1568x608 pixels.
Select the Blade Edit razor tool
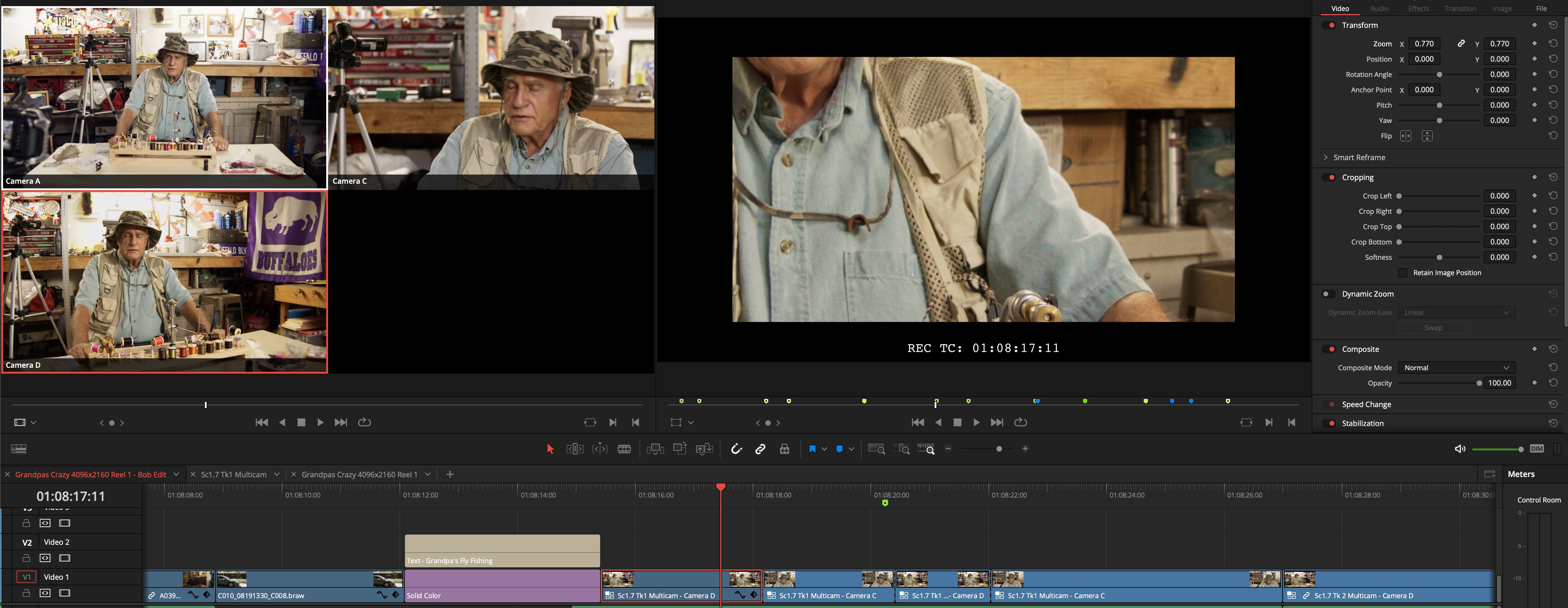point(624,449)
